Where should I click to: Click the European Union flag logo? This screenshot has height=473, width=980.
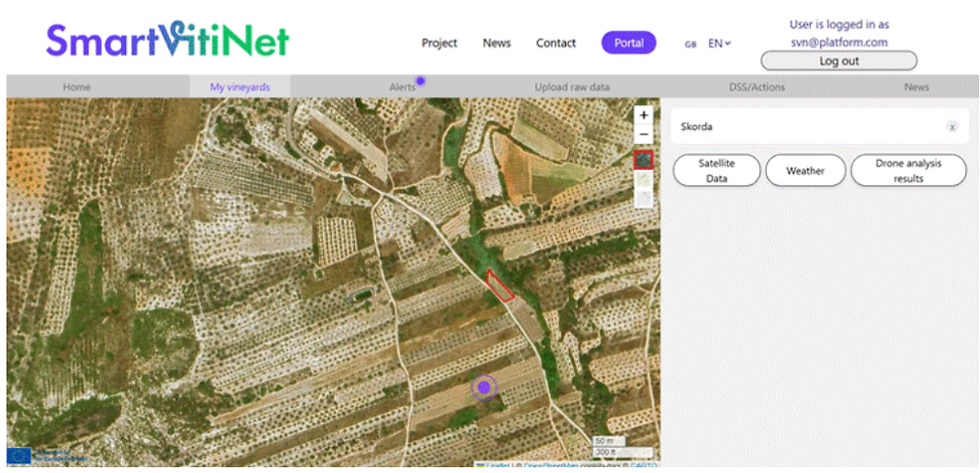coord(19,456)
